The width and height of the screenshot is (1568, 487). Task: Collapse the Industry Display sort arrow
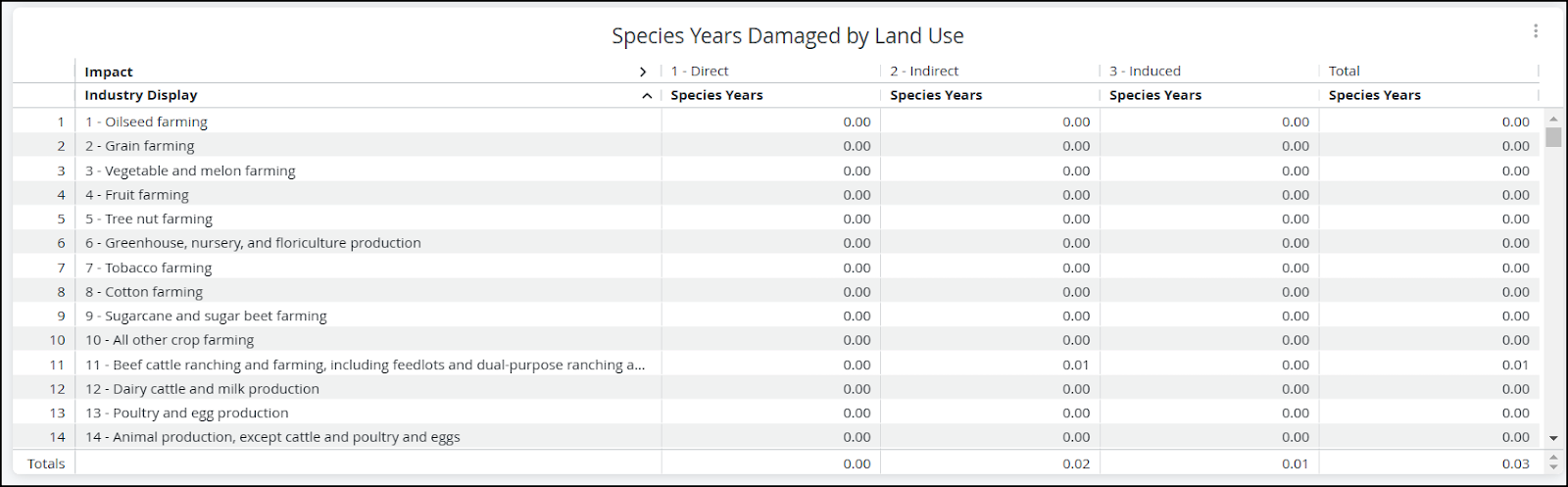pyautogui.click(x=647, y=96)
